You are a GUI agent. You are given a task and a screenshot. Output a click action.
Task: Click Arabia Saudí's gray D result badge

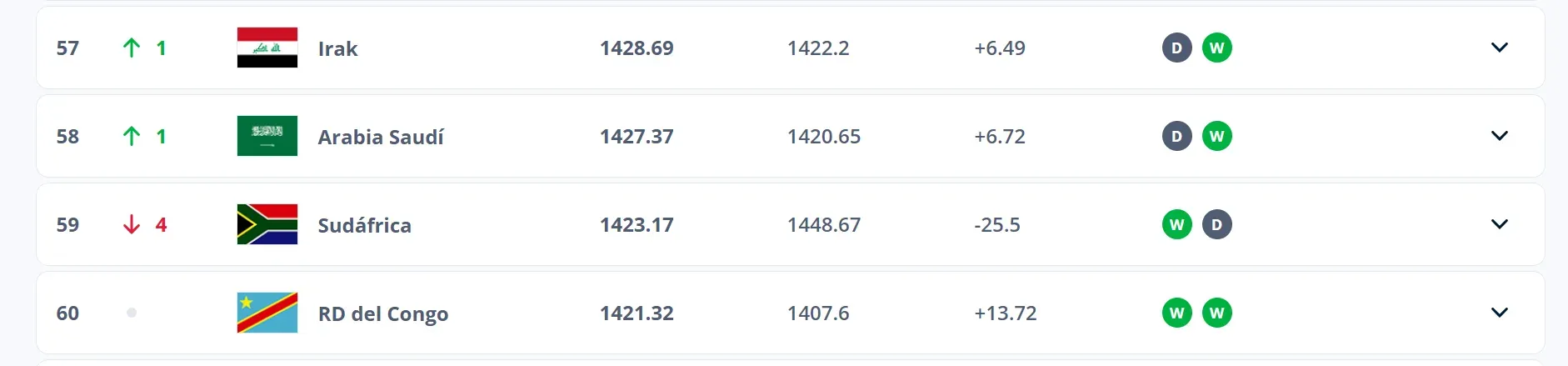pos(1176,136)
